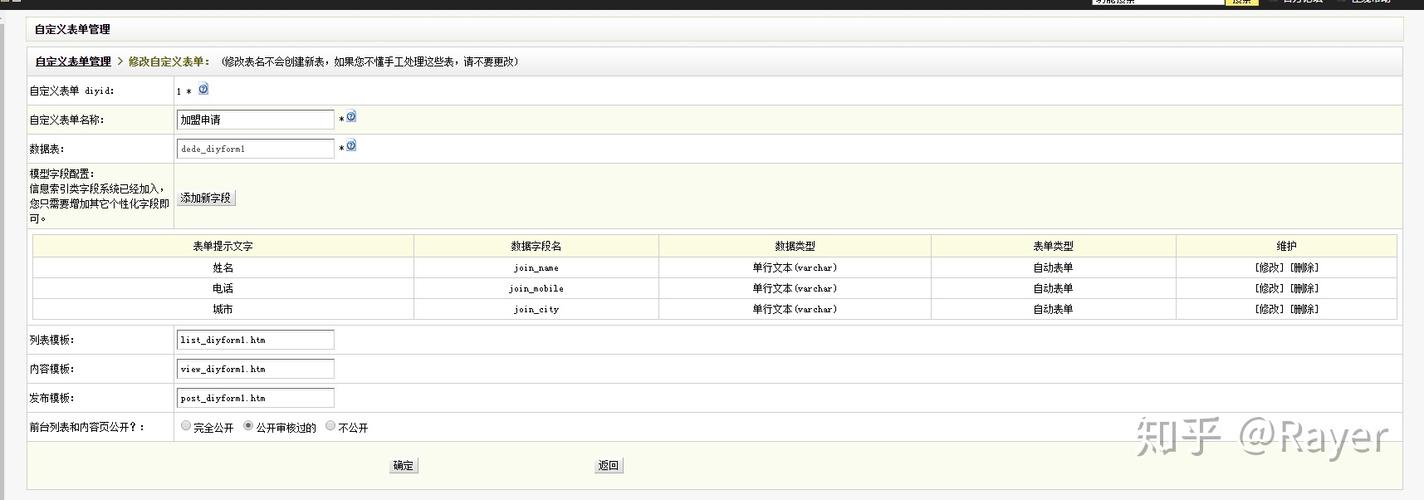The width and height of the screenshot is (1424, 500).
Task: Click the 添加新字段 button
Action: (x=206, y=198)
